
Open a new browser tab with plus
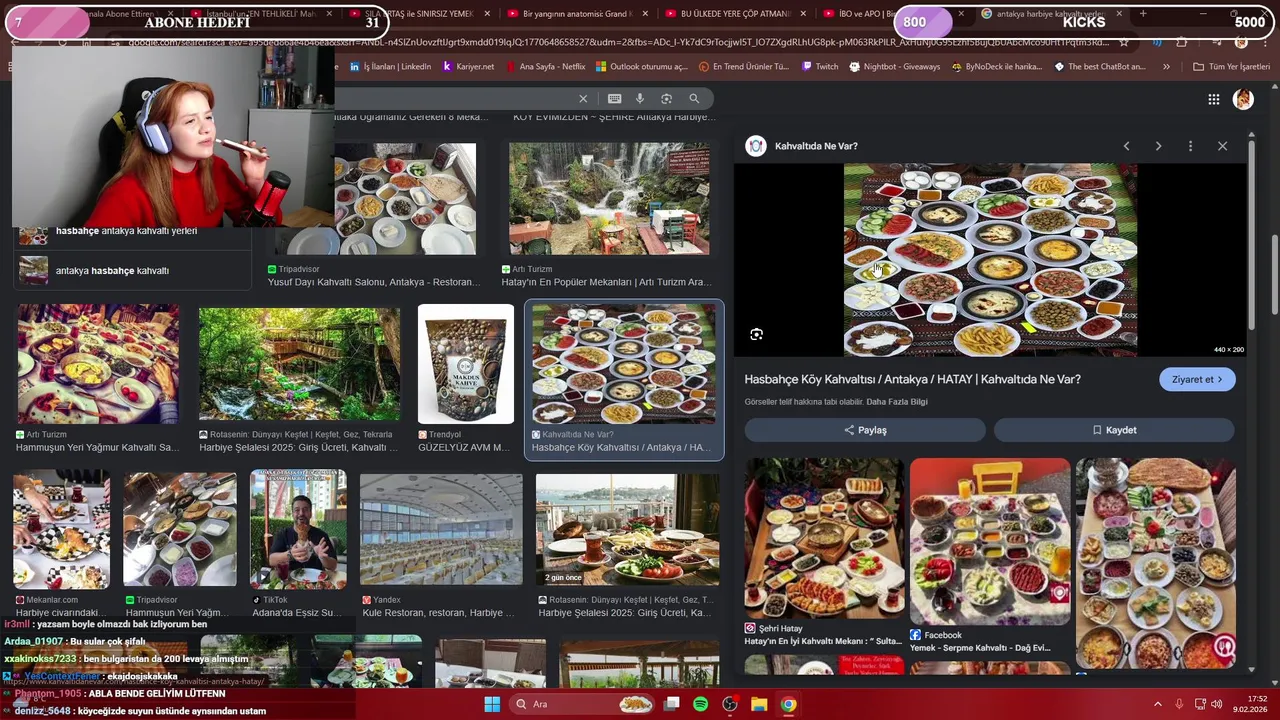[1143, 14]
